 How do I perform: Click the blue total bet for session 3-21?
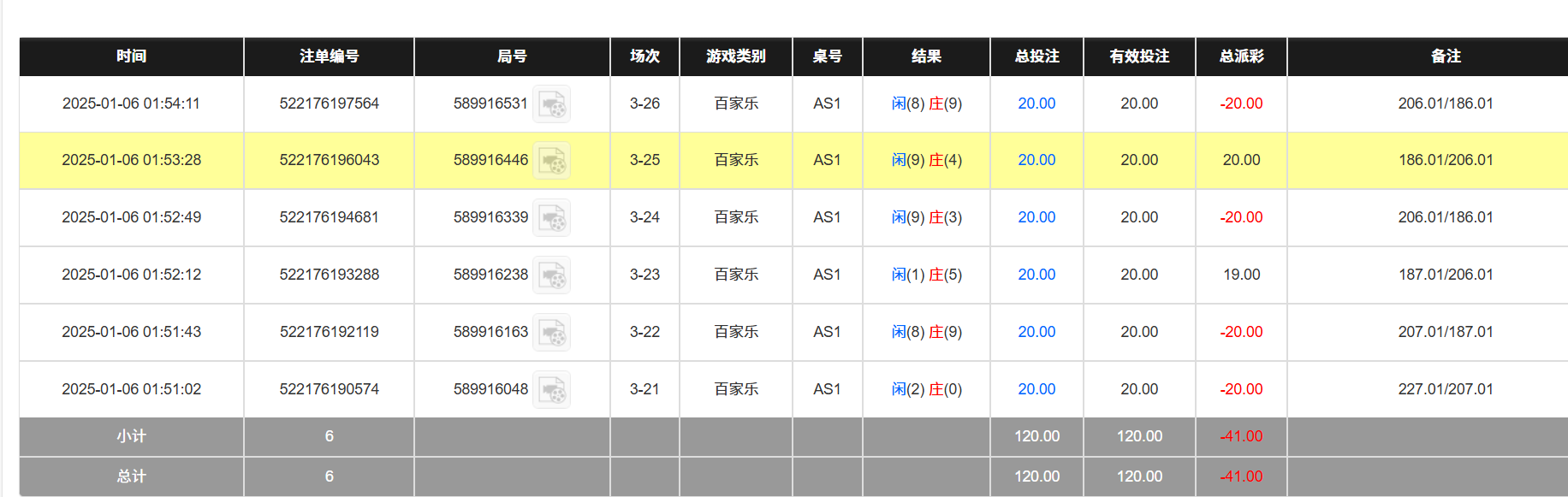[x=1036, y=389]
